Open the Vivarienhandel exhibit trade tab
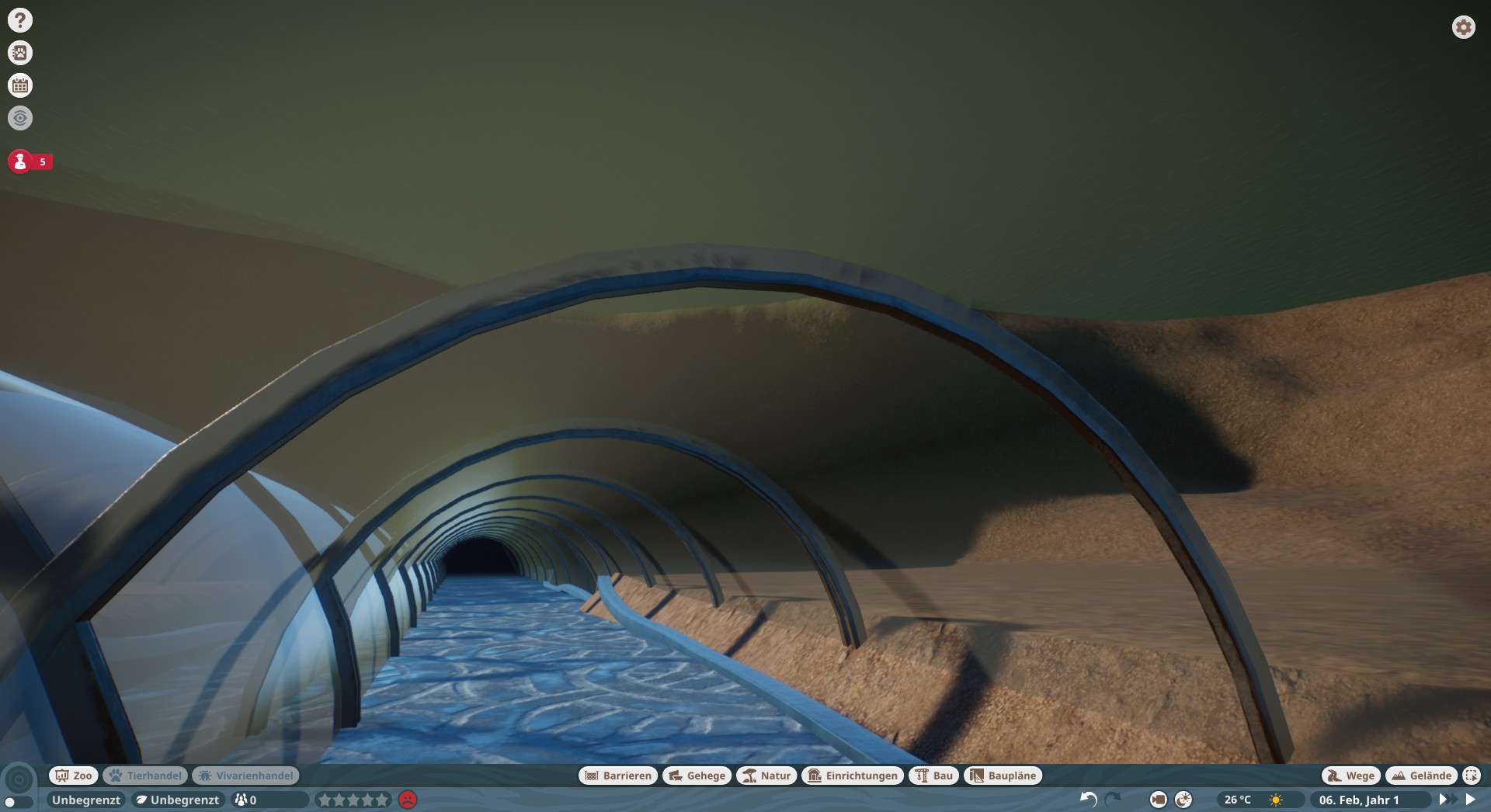Image resolution: width=1491 pixels, height=812 pixels. [x=246, y=776]
